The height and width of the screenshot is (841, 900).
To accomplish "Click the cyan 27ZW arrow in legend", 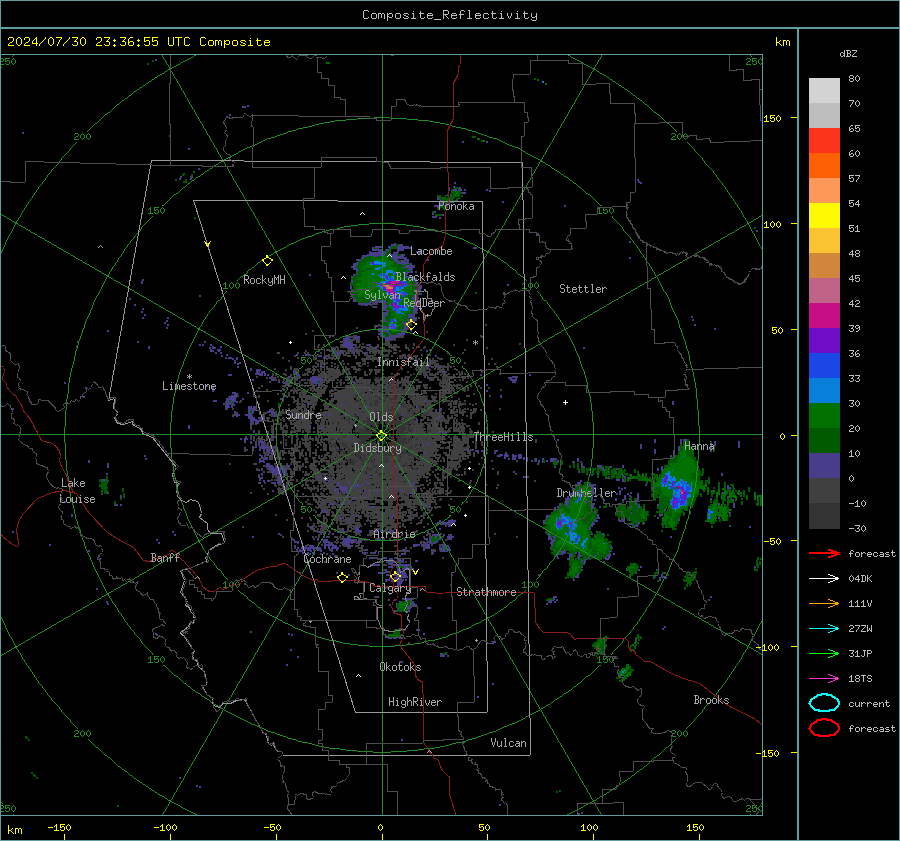I will (x=824, y=629).
